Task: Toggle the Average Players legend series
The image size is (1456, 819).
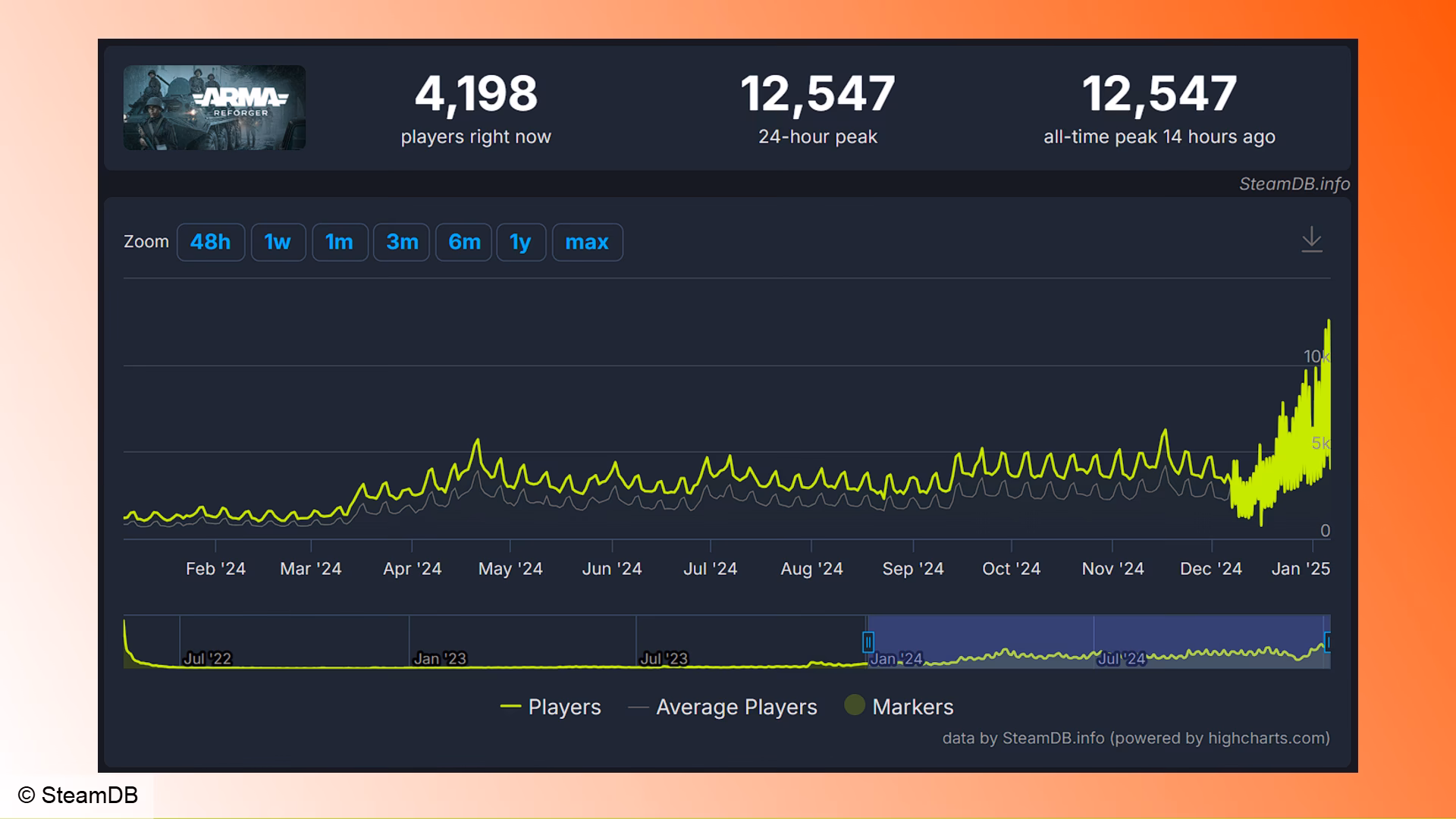Action: coord(723,707)
